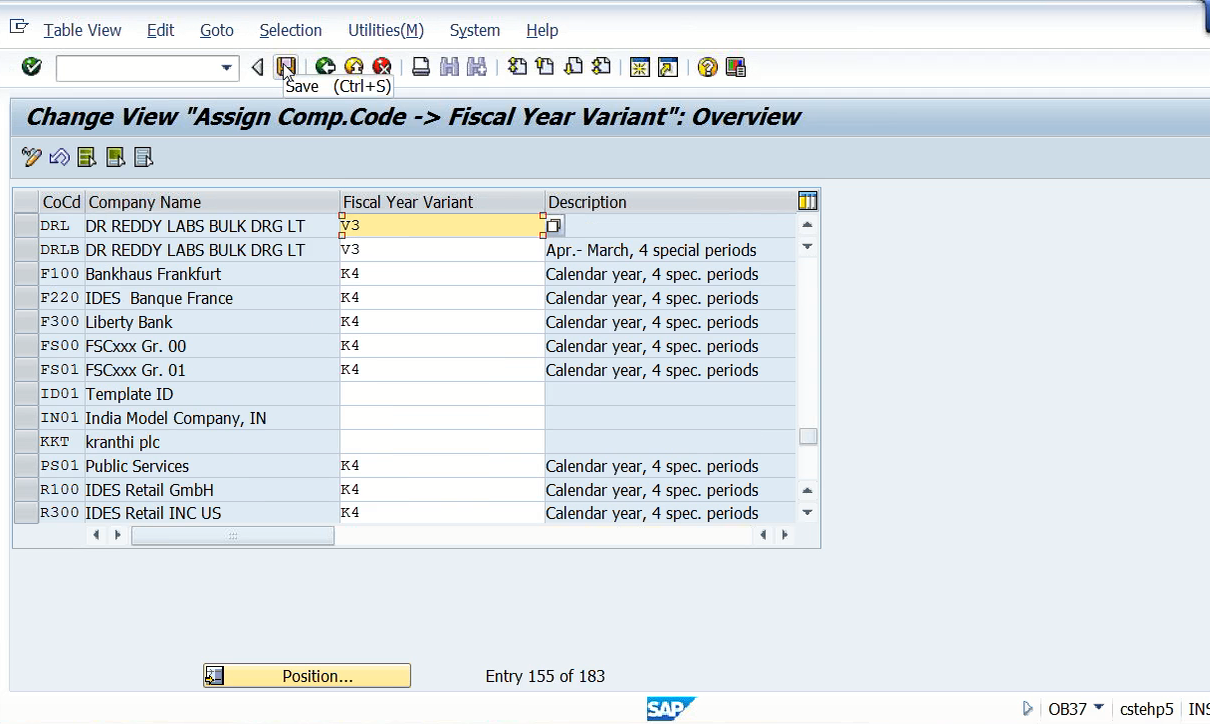Select row selector for ID01
Viewport: 1210px width, 724px height.
26,394
